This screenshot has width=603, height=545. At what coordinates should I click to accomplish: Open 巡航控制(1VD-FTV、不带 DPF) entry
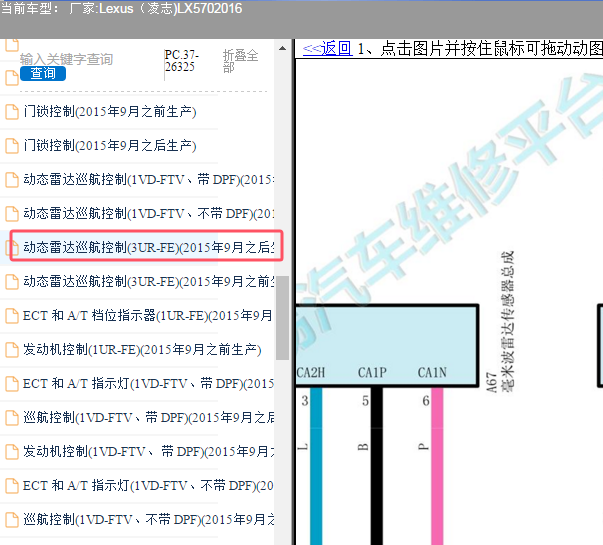[x=148, y=519]
